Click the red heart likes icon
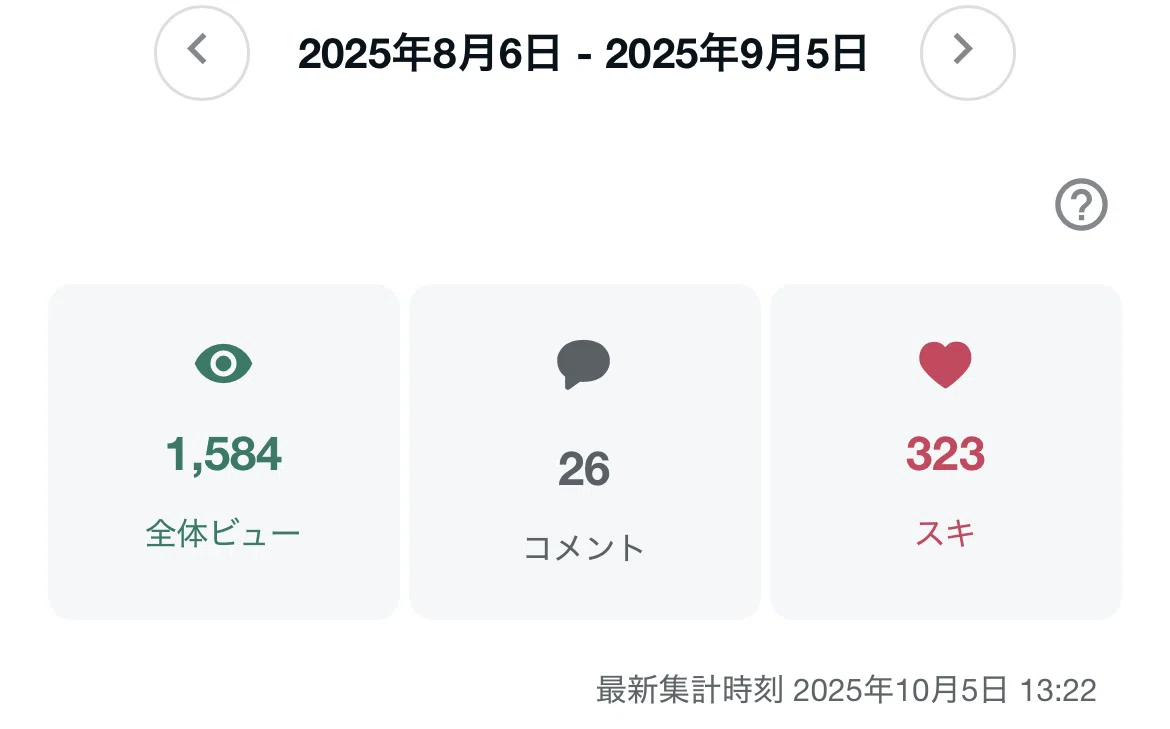 945,364
